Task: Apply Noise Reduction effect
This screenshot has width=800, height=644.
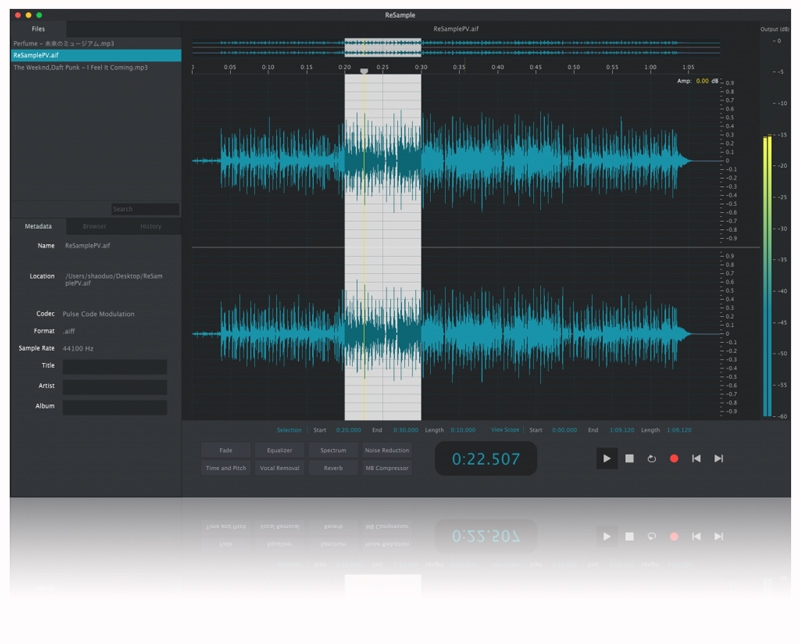Action: 387,451
